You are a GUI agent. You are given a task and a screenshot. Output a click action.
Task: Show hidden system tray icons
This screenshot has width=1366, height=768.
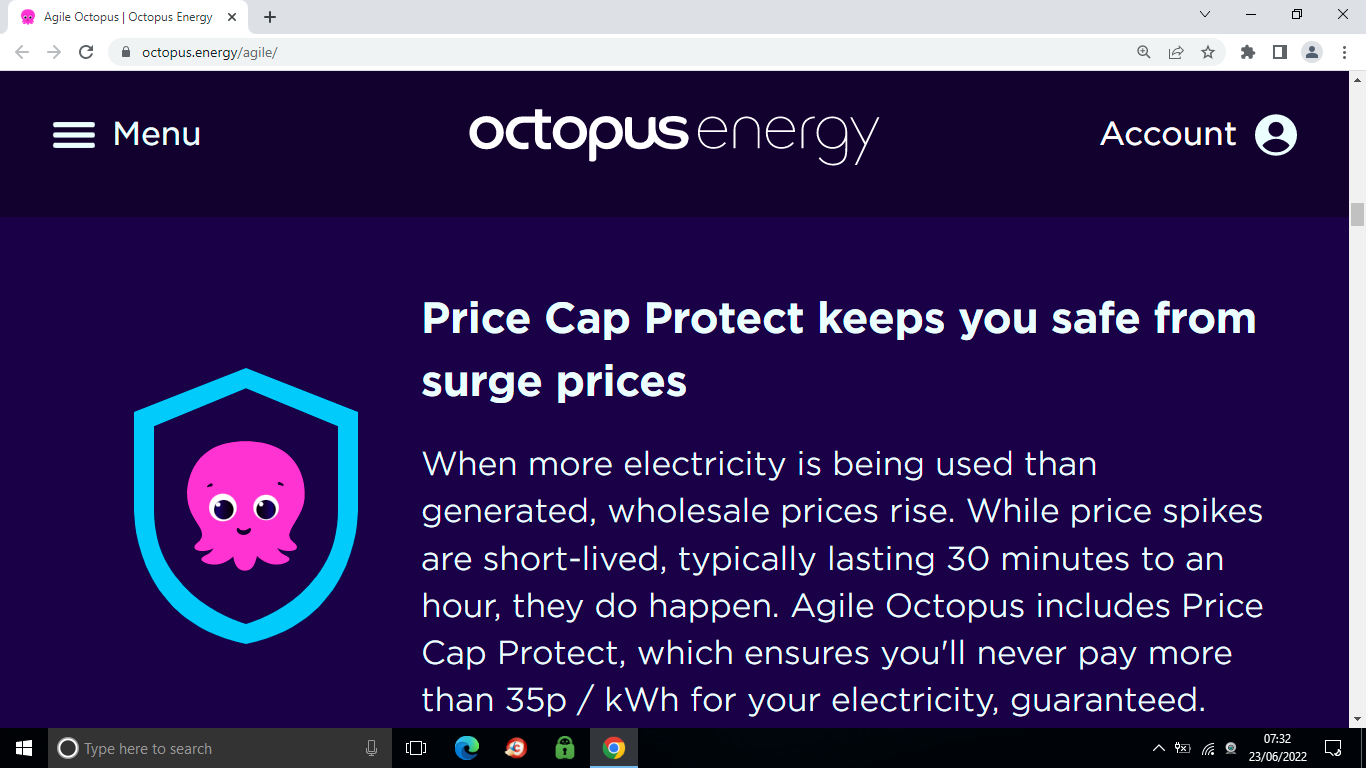pyautogui.click(x=1158, y=748)
